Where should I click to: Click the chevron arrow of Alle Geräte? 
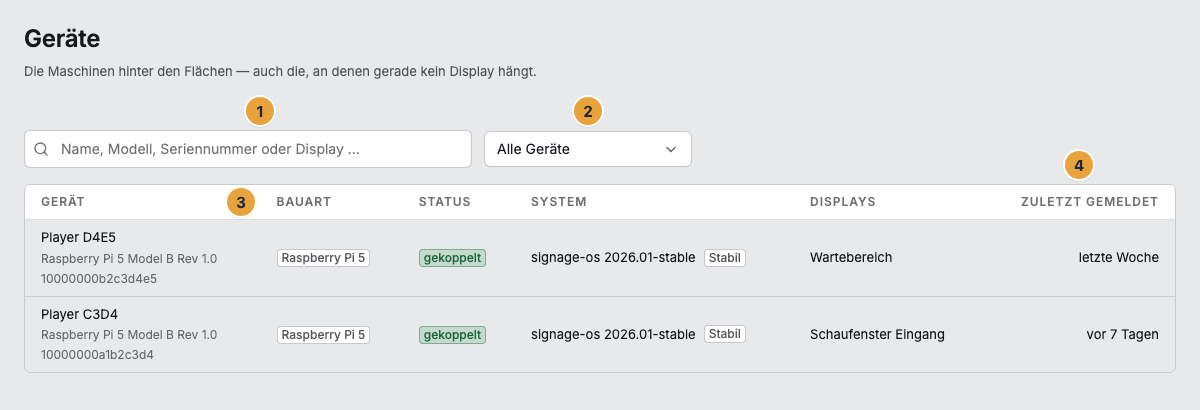(x=671, y=149)
